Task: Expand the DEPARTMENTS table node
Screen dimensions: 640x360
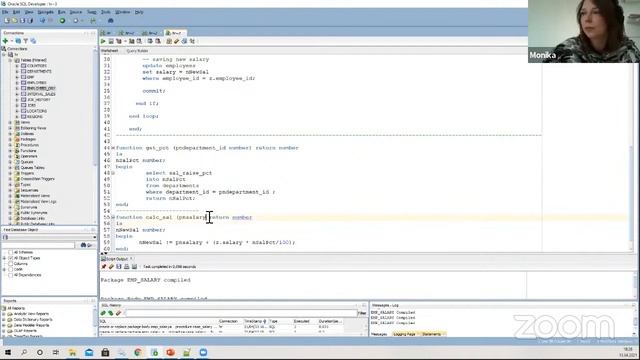Action: coord(17,71)
